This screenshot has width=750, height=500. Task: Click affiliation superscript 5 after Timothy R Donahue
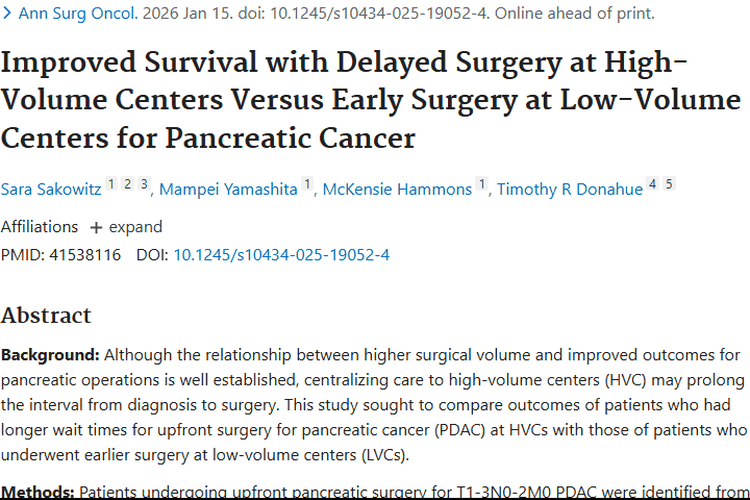669,184
